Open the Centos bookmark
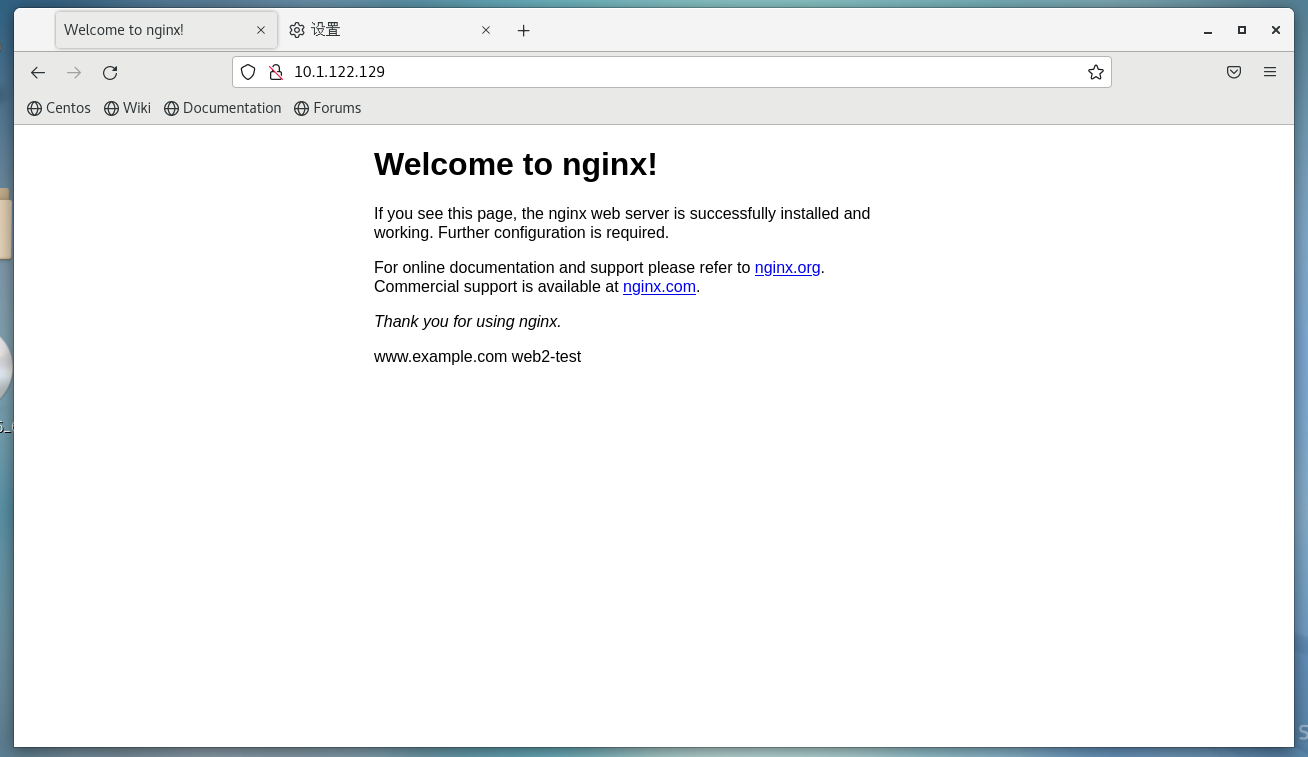This screenshot has height=757, width=1308. (x=59, y=108)
